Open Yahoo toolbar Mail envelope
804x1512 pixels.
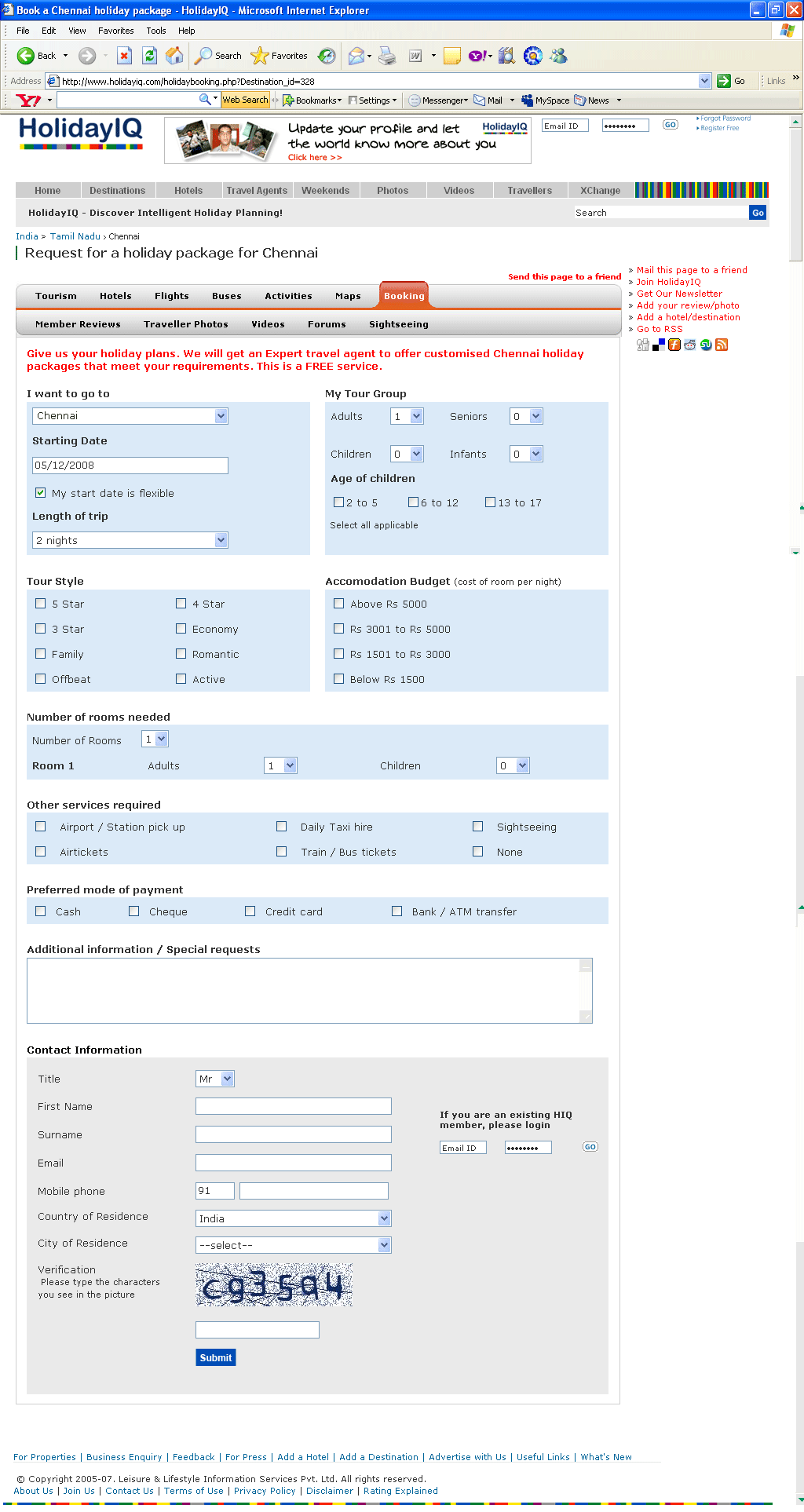(488, 100)
